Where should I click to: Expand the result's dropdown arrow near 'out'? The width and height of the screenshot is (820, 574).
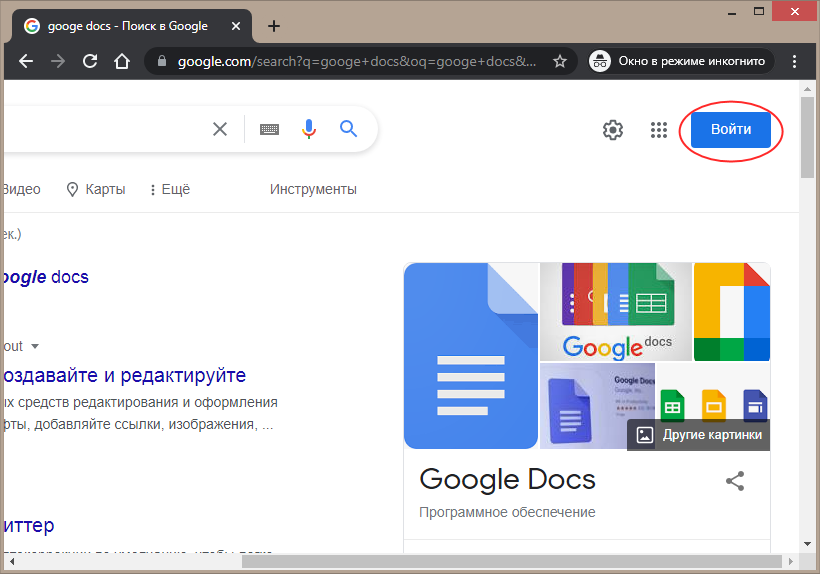tap(35, 346)
